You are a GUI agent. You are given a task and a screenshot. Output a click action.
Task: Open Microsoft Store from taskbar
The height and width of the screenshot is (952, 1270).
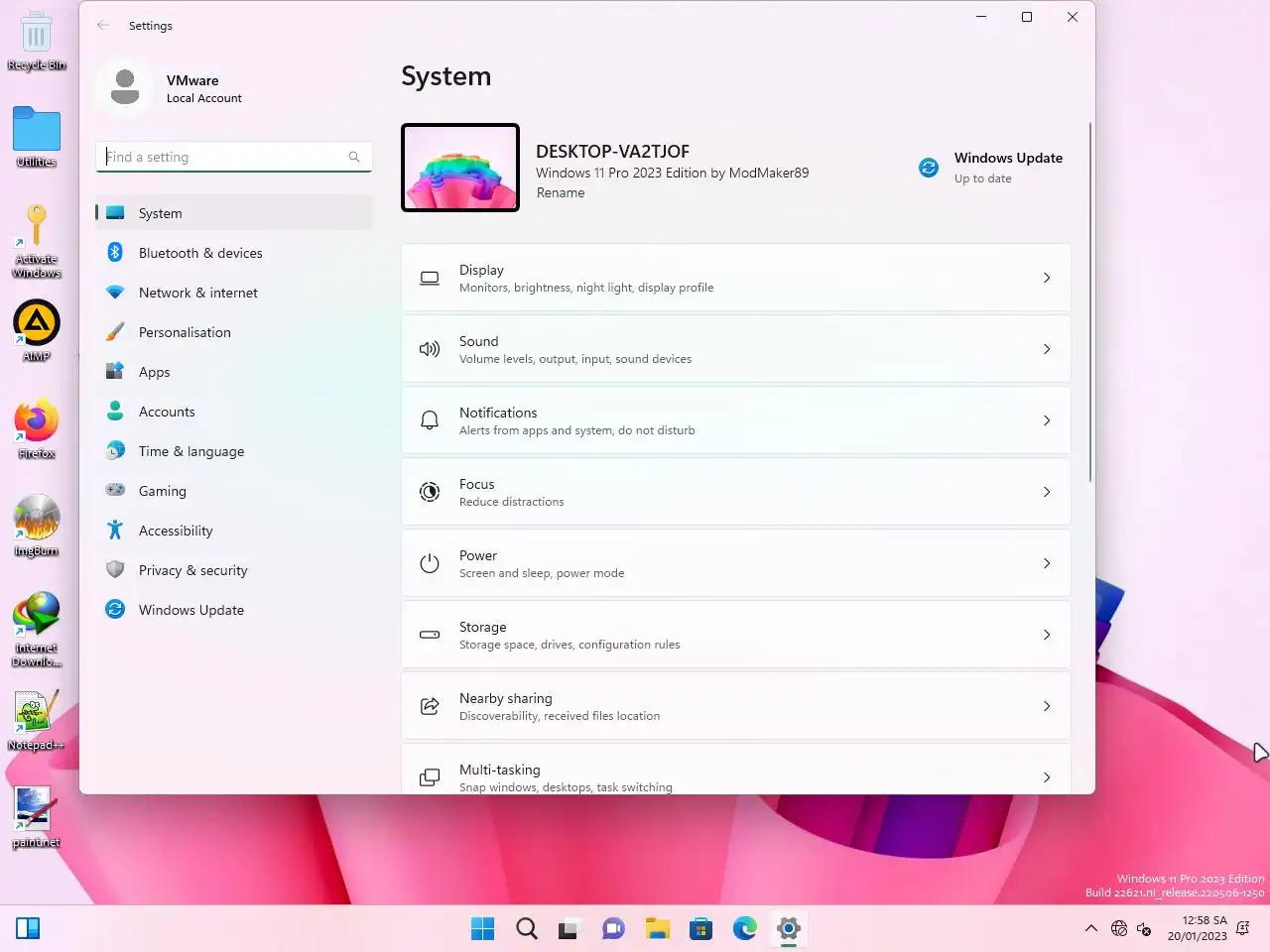pyautogui.click(x=700, y=928)
